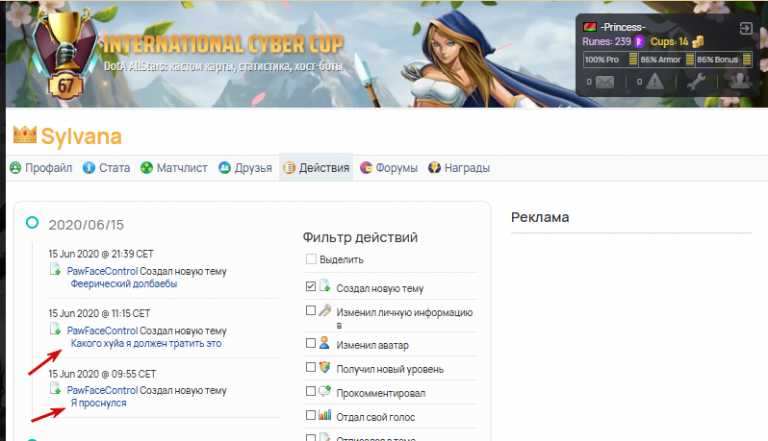Click the Sylvana profile name heading
Screen dimensions: 768x441
[81, 136]
